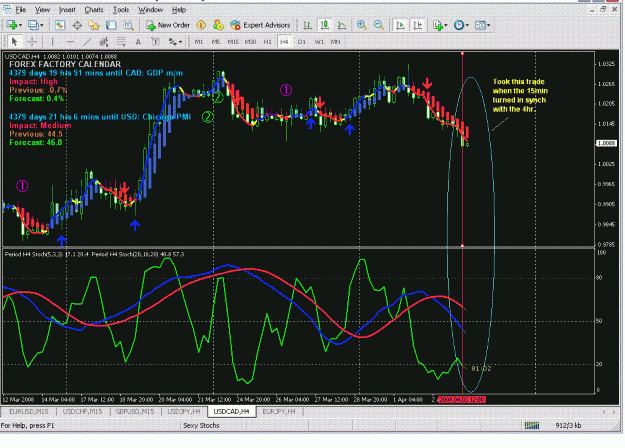Toggle the Terminal panel icon

pyautogui.click(x=111, y=26)
